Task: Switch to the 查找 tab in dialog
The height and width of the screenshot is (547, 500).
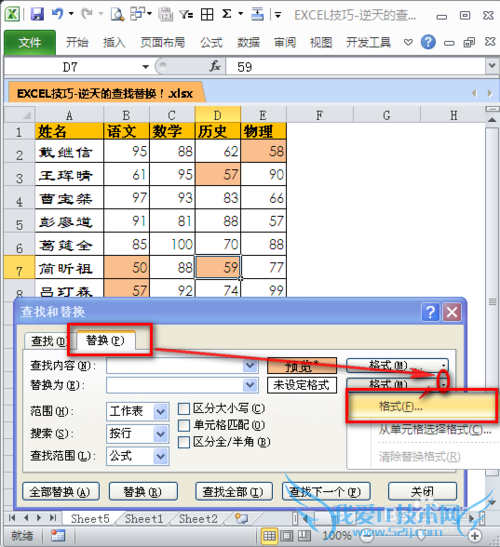Action: tap(47, 341)
